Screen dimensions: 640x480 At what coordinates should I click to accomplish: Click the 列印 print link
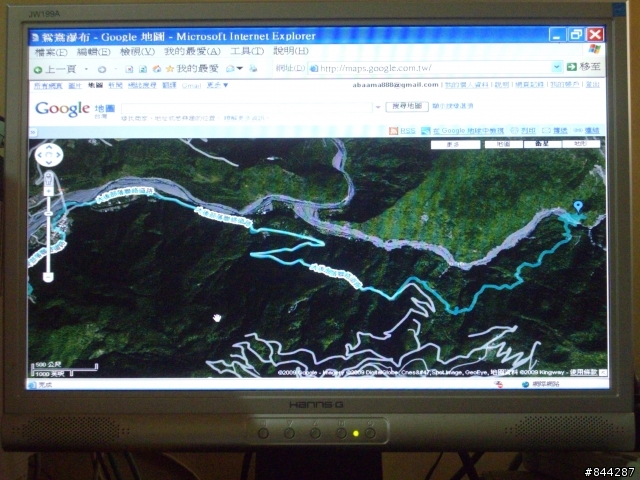[x=528, y=131]
